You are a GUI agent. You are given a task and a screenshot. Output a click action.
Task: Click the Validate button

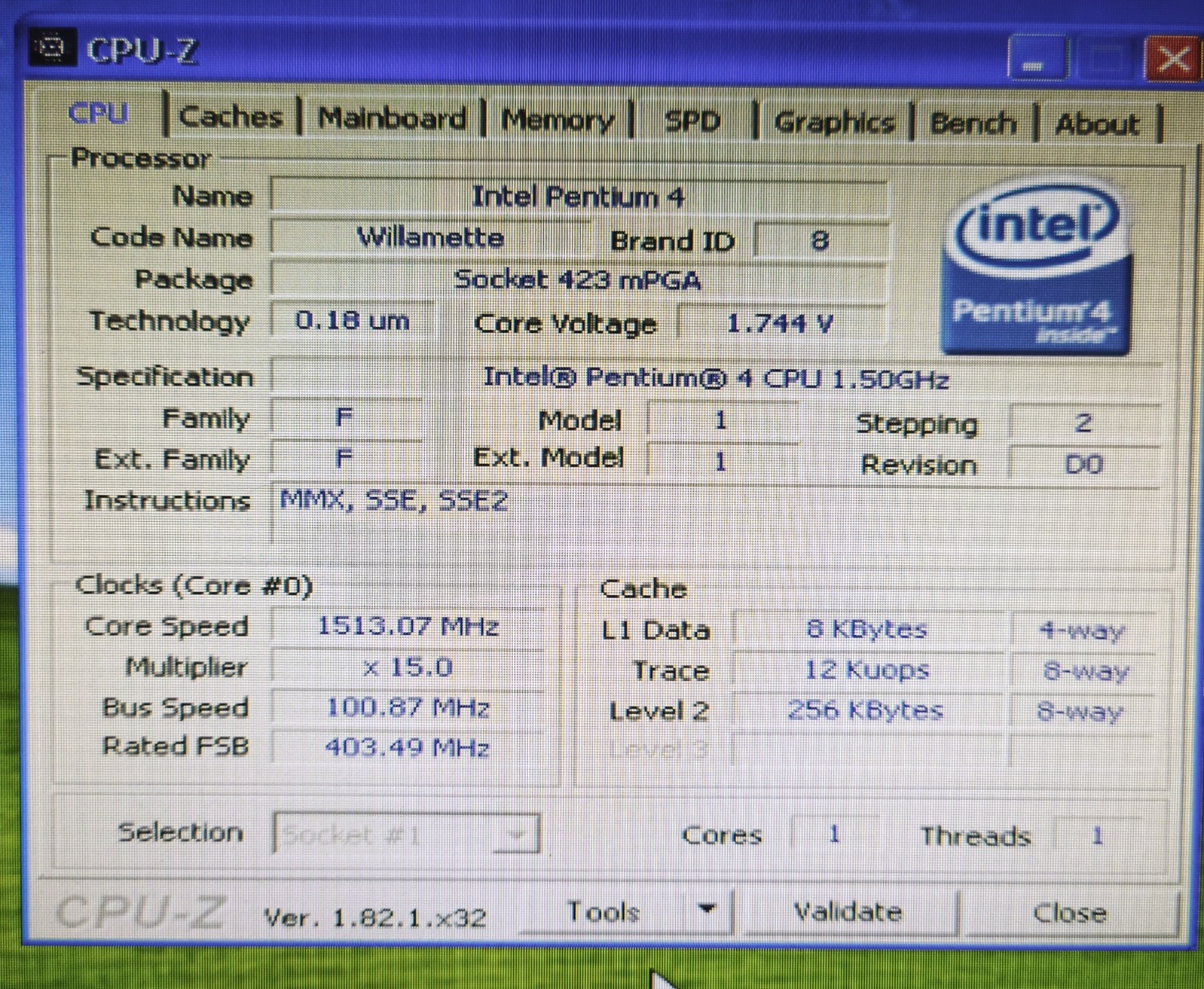pos(848,912)
